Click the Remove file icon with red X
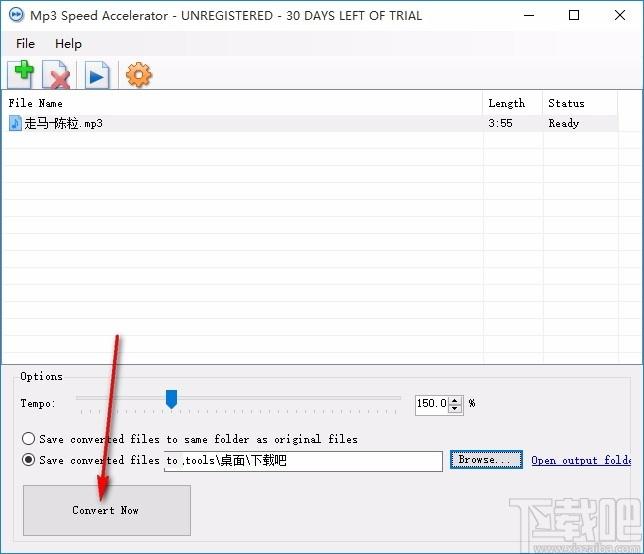644x554 pixels. click(x=56, y=74)
